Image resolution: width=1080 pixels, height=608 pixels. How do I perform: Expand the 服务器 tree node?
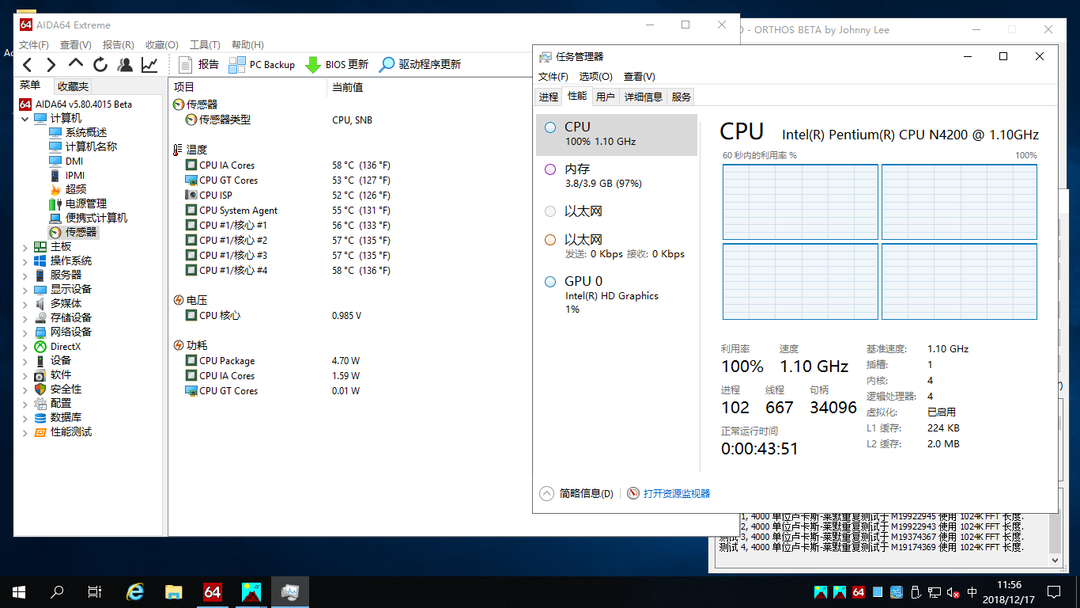[x=25, y=275]
